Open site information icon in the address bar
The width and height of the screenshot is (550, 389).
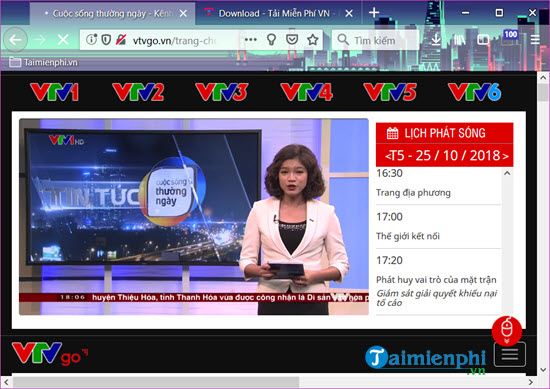pos(91,39)
